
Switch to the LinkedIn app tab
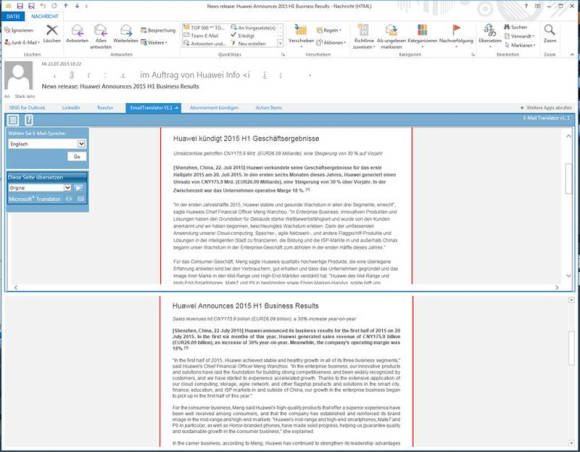(71, 108)
